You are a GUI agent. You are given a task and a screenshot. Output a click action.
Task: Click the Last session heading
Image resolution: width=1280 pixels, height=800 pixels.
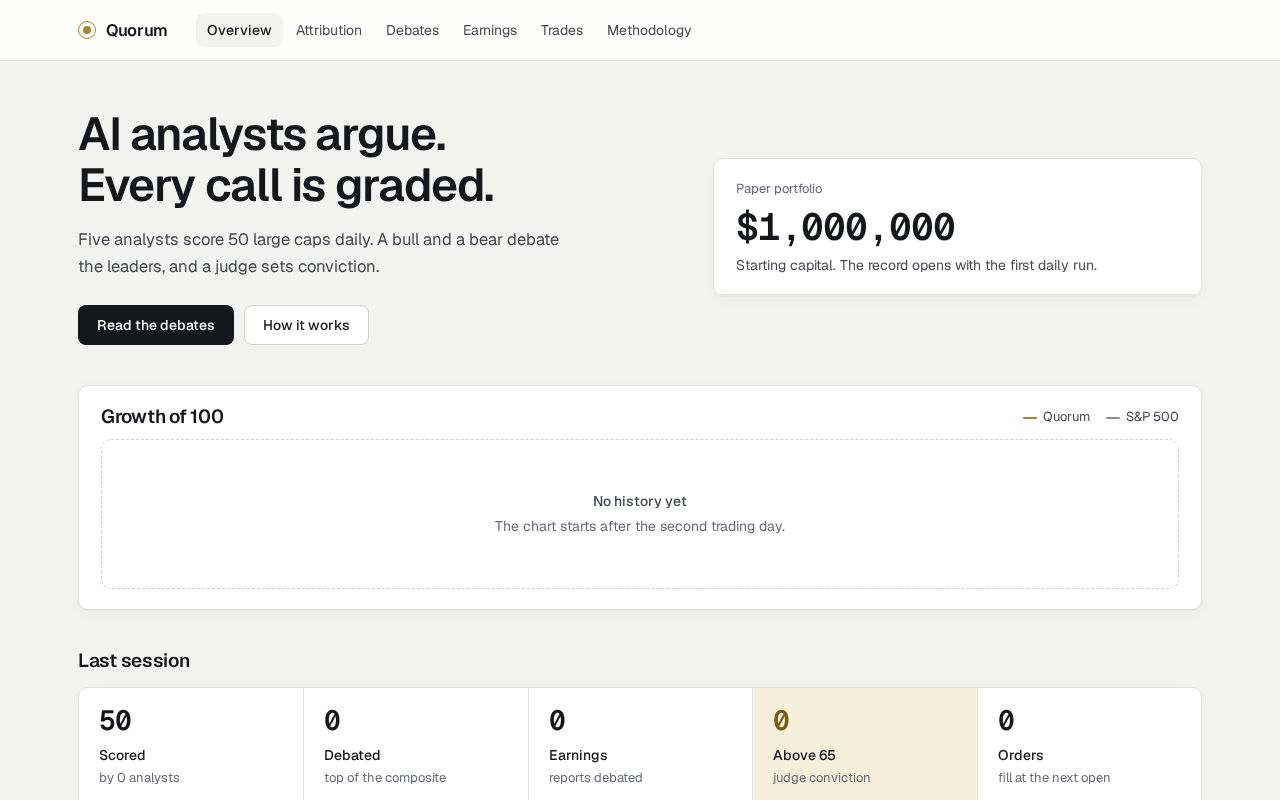tap(134, 661)
